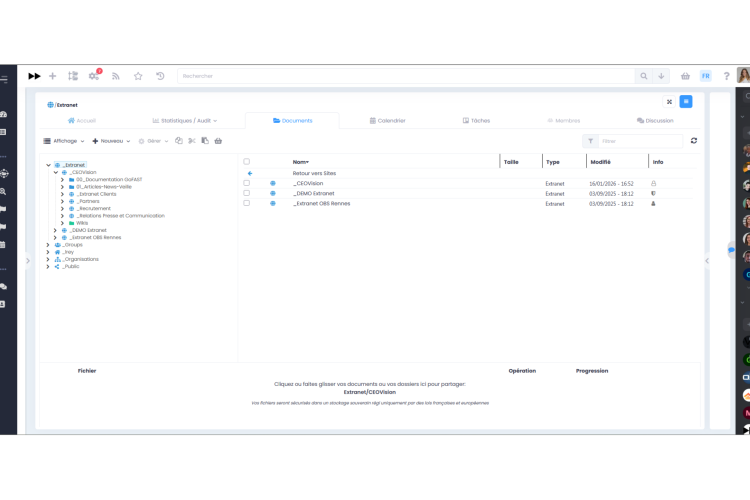Click the refresh icon beside the filter field
The width and height of the screenshot is (750, 500).
pyautogui.click(x=694, y=141)
